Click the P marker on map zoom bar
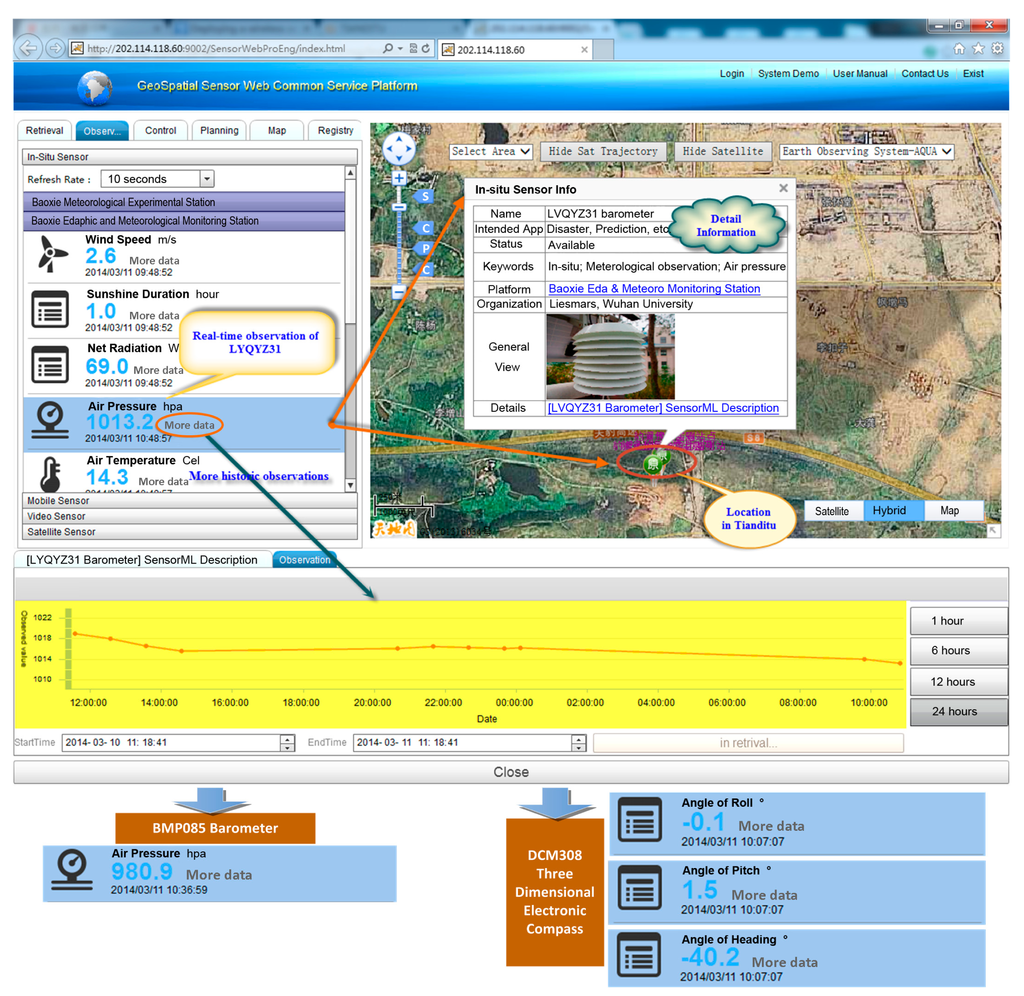 click(x=424, y=249)
